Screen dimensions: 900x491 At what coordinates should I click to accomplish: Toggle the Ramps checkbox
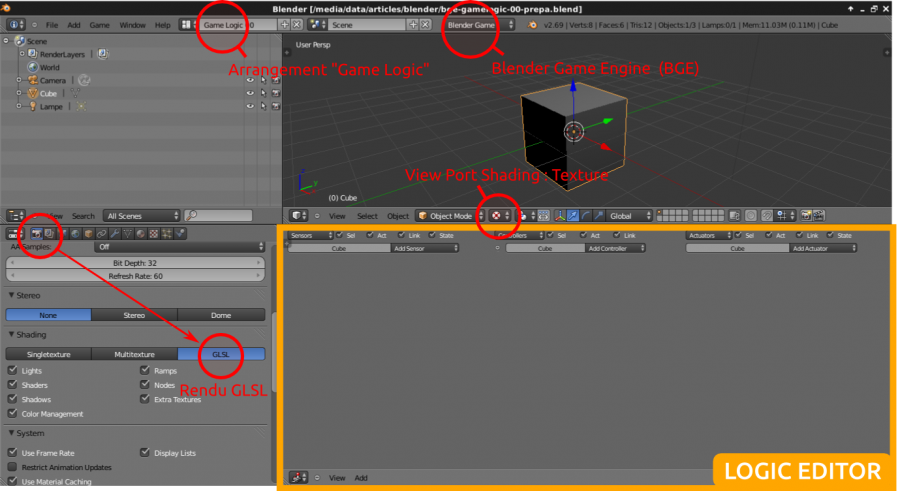(x=145, y=370)
